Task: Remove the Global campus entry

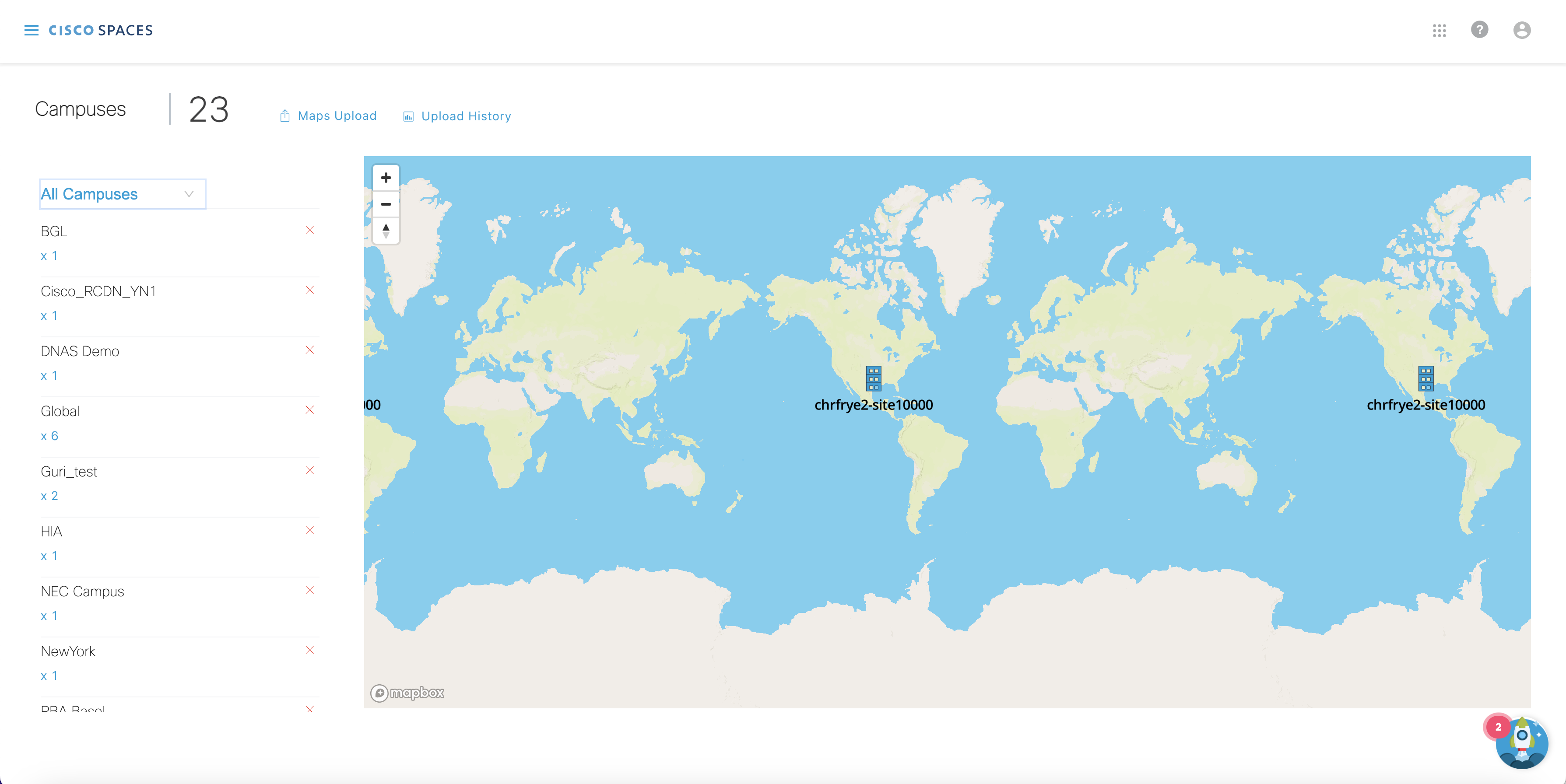Action: (309, 409)
